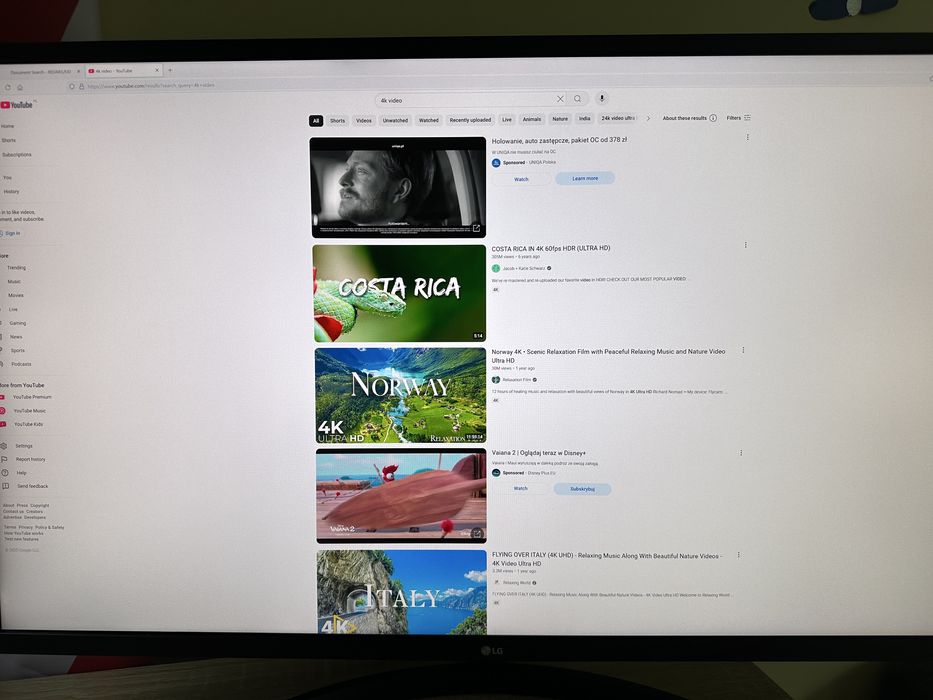The height and width of the screenshot is (700, 933).
Task: Select the Nature filter chip
Action: 560,119
